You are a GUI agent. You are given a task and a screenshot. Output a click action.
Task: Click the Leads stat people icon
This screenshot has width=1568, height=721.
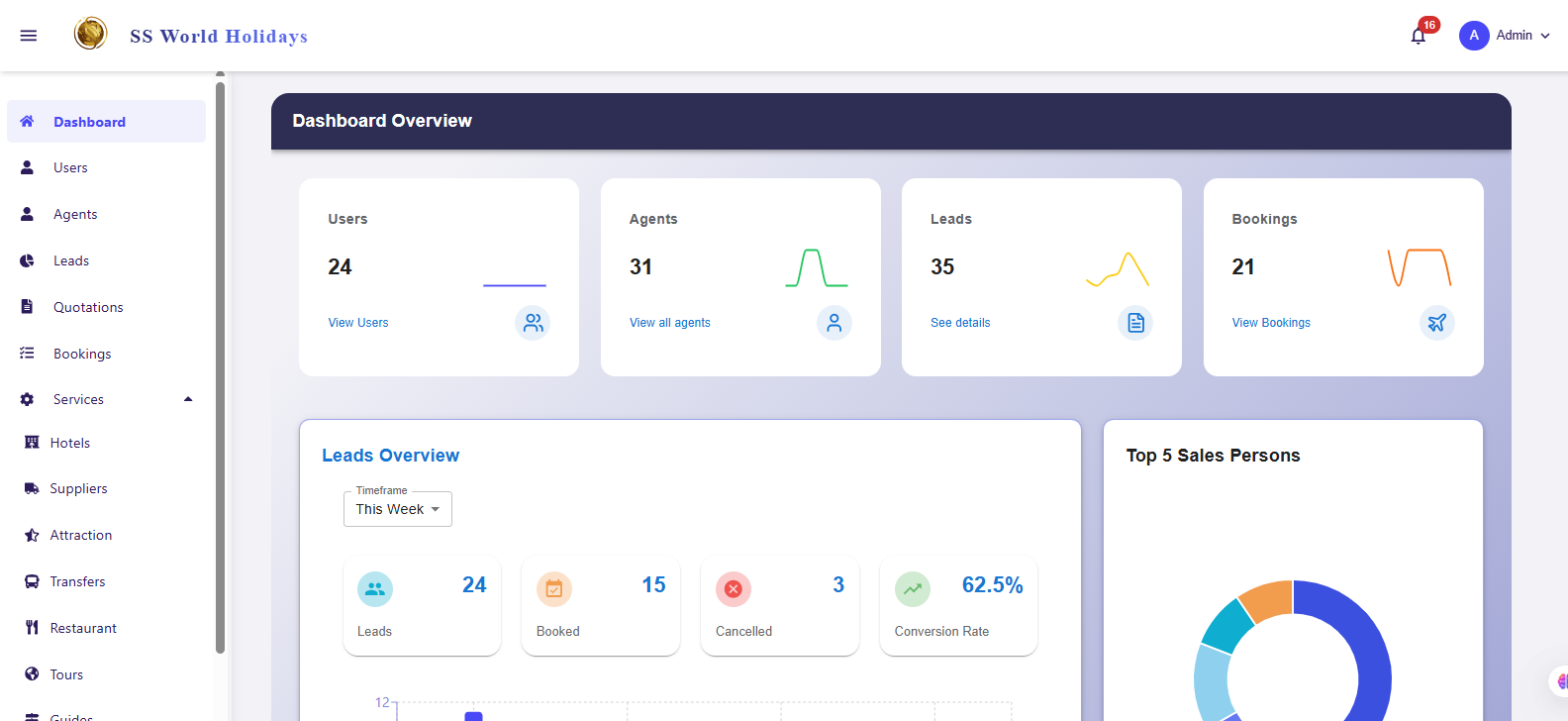click(x=375, y=589)
